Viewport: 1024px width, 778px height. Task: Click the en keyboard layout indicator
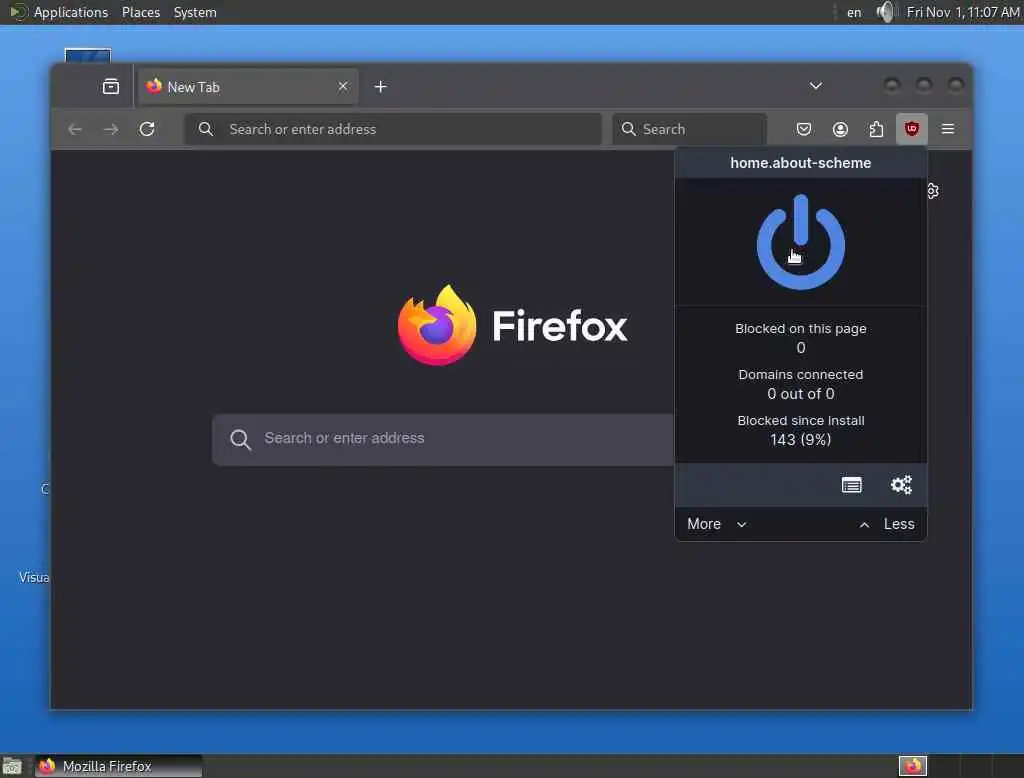pos(854,12)
